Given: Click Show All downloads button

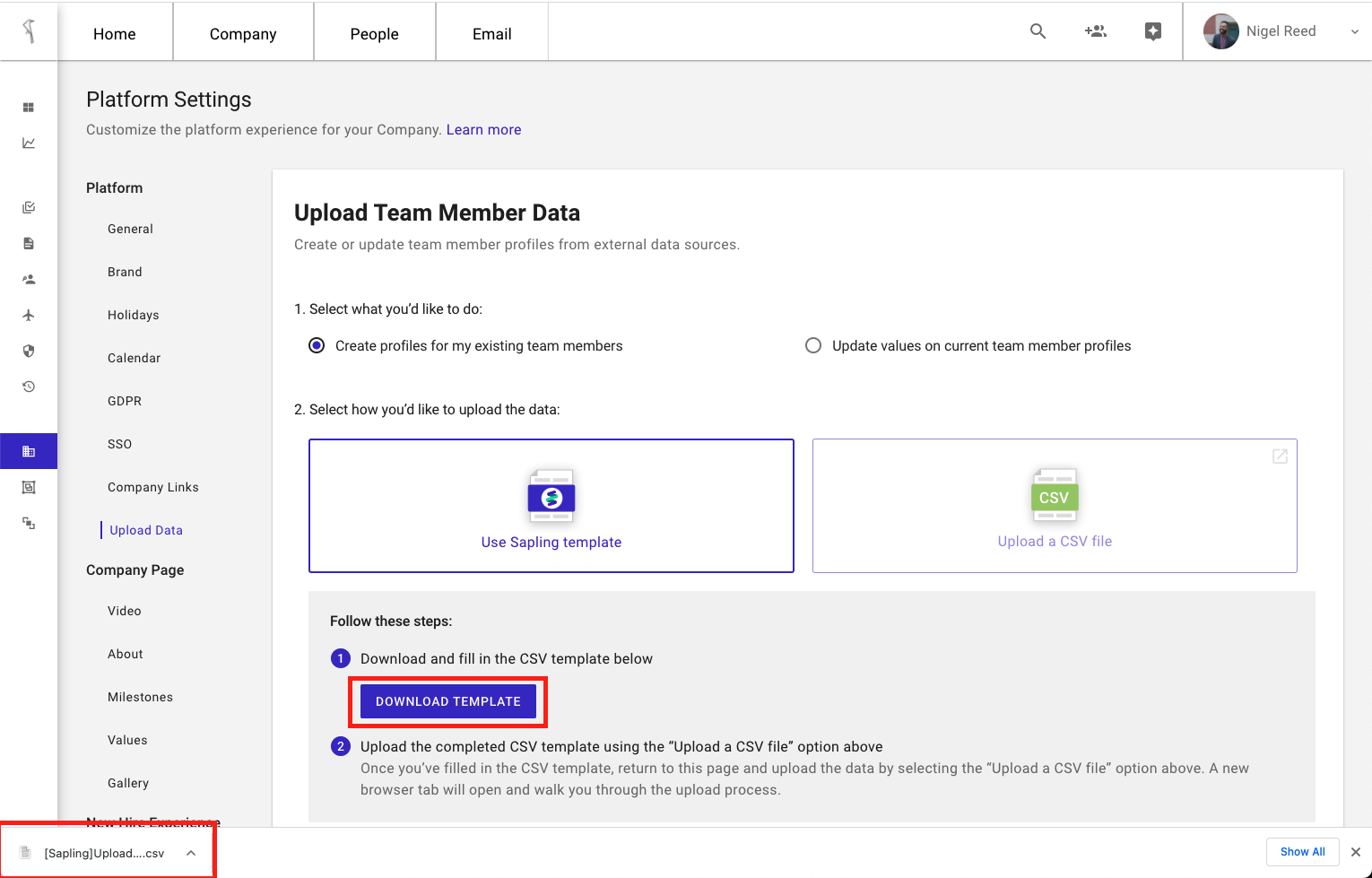Looking at the screenshot, I should coord(1302,852).
